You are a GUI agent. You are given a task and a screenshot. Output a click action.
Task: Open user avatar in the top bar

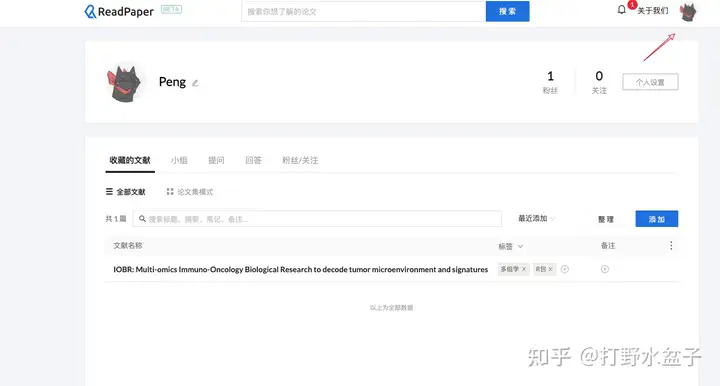(688, 12)
